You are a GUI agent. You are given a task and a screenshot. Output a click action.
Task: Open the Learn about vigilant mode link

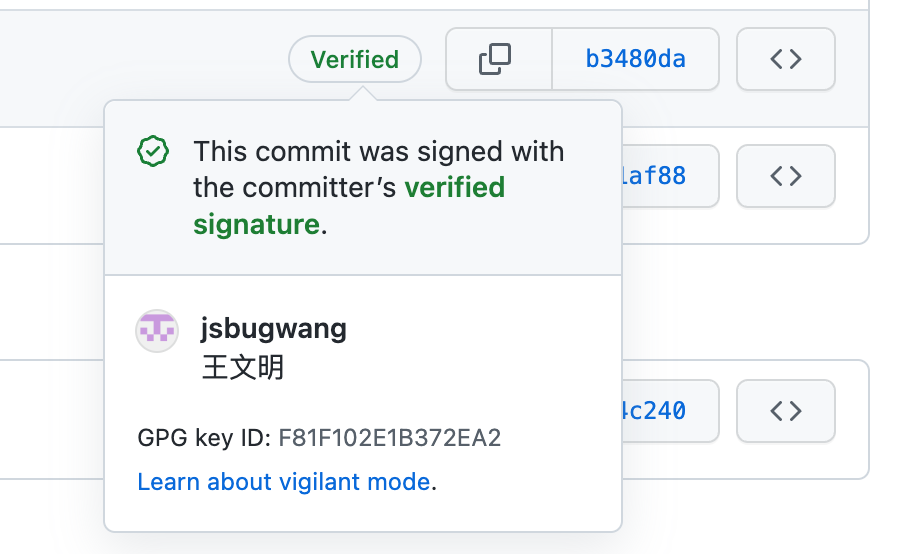(284, 482)
